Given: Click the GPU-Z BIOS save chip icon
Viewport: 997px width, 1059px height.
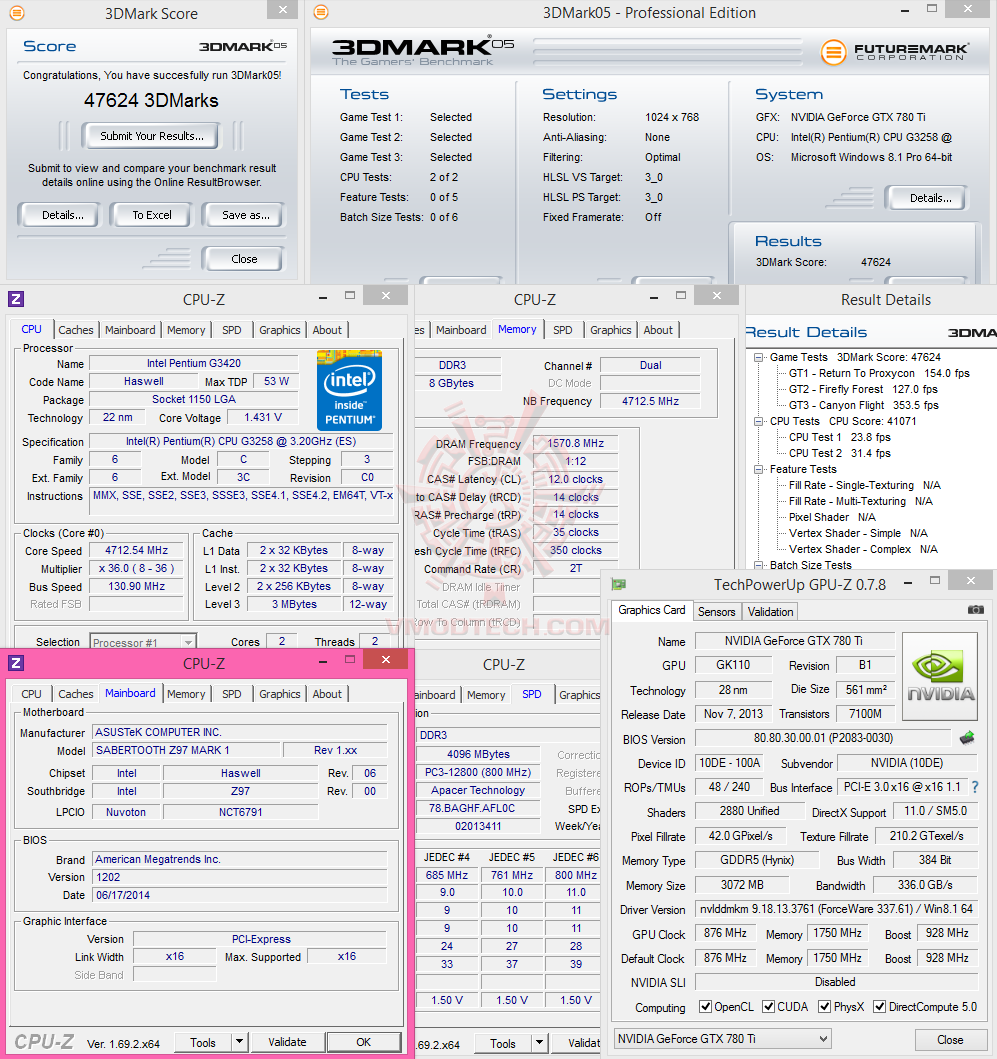Looking at the screenshot, I should point(967,738).
